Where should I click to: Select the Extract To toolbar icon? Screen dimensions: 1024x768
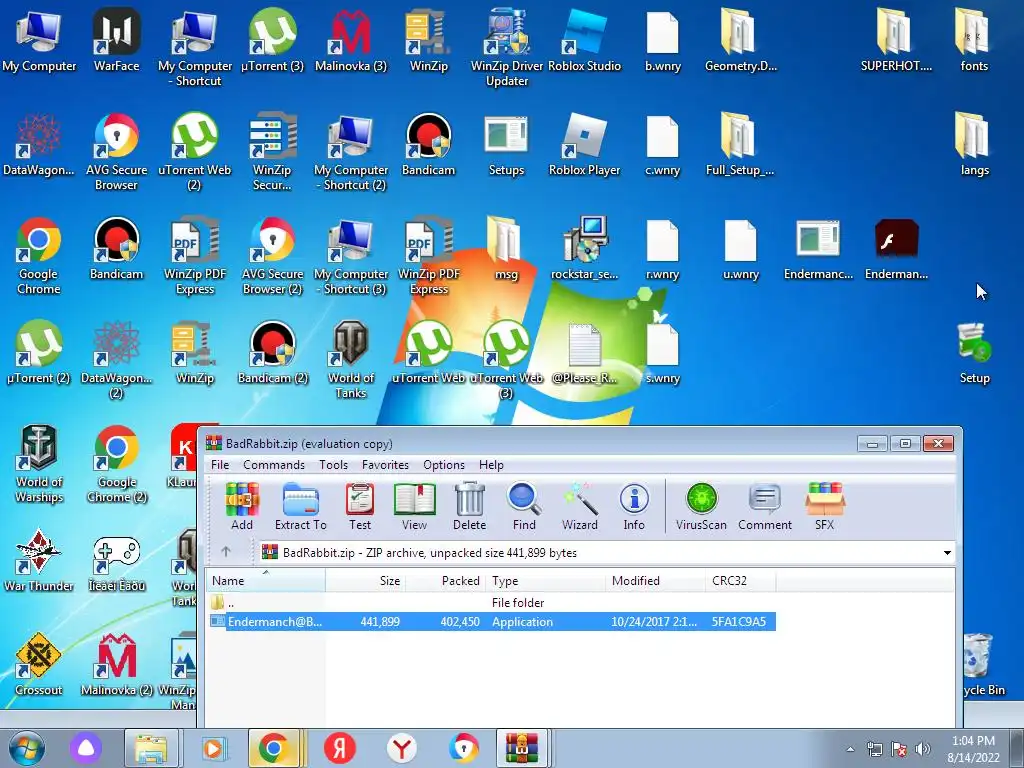[x=300, y=507]
